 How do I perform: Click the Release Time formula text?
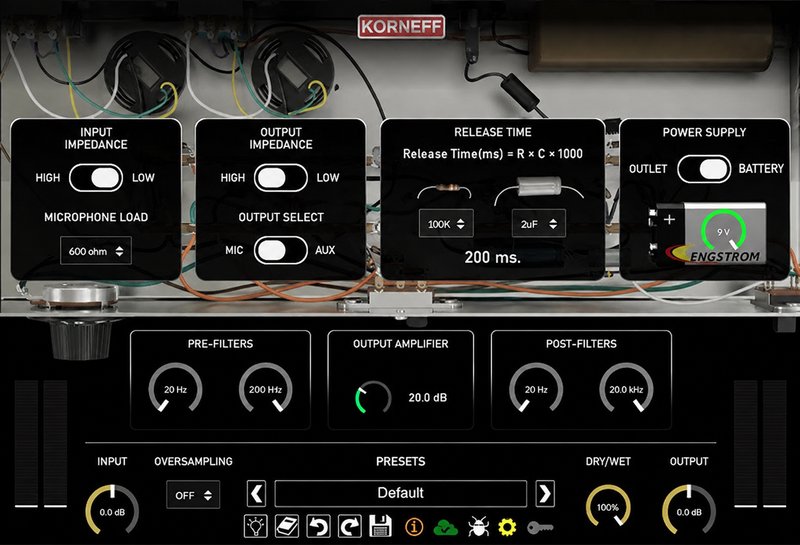(493, 154)
